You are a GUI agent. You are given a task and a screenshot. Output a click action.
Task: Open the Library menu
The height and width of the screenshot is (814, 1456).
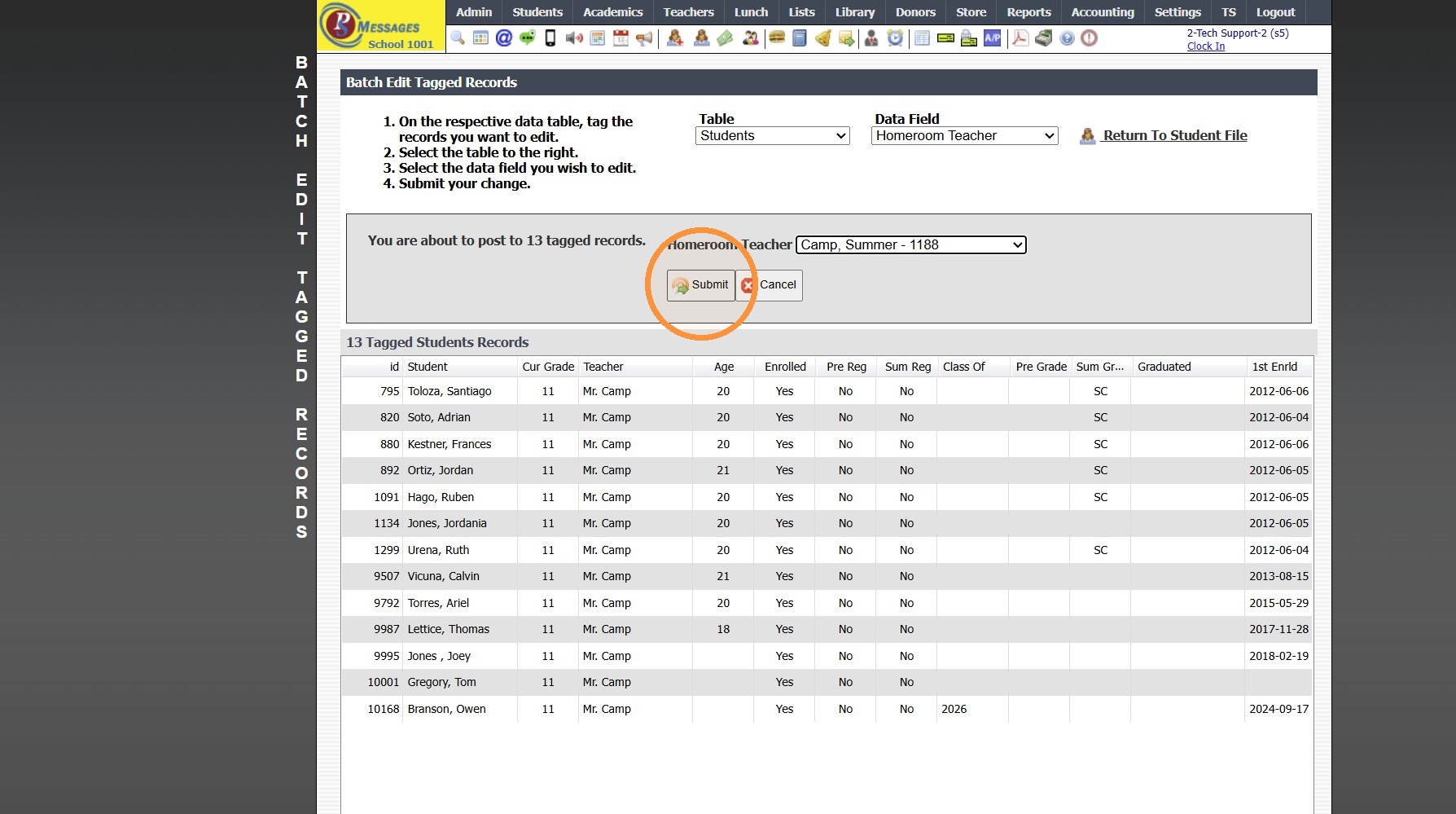855,12
